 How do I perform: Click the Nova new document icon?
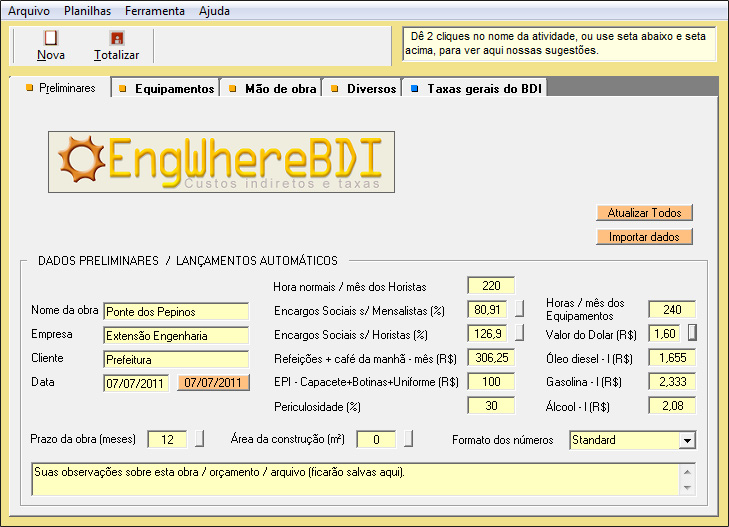tap(50, 38)
